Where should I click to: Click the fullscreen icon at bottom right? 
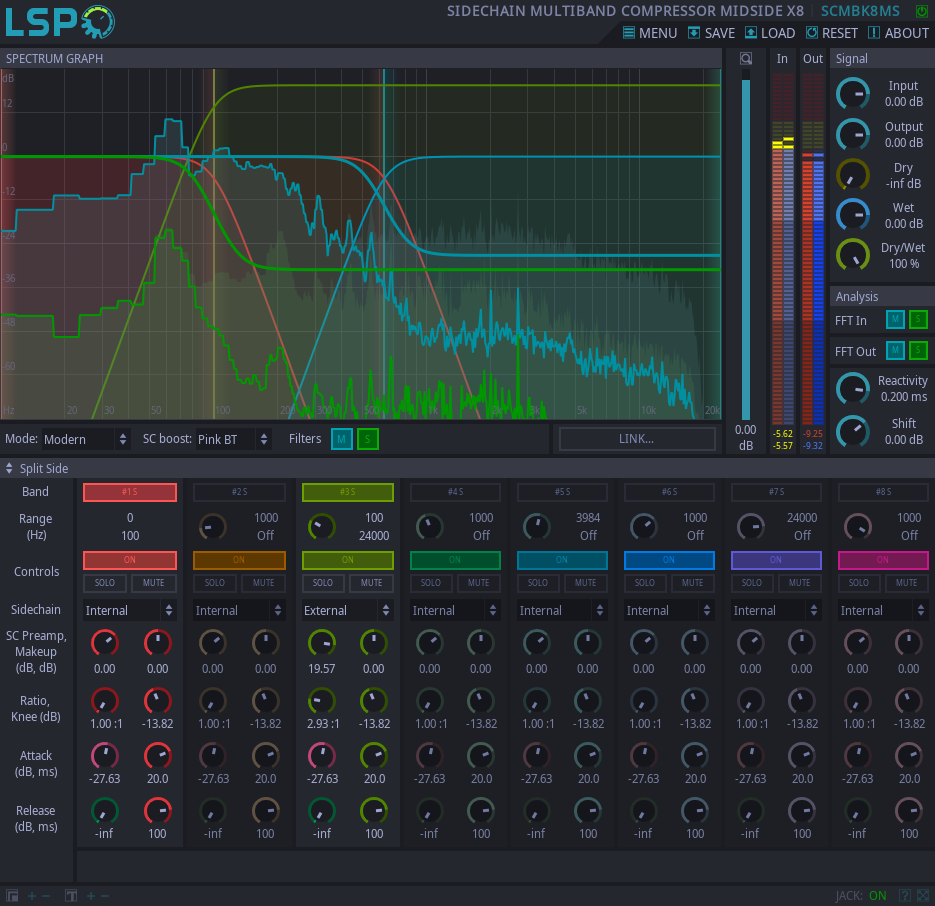[923, 895]
